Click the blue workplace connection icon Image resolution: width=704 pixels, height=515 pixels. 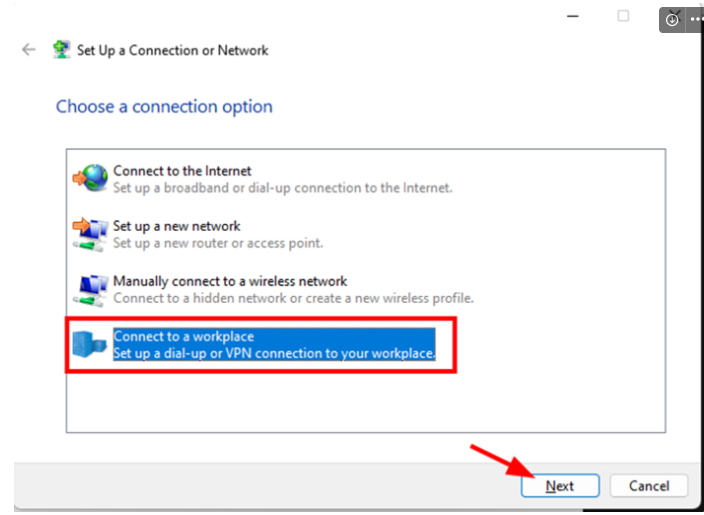[x=91, y=345]
